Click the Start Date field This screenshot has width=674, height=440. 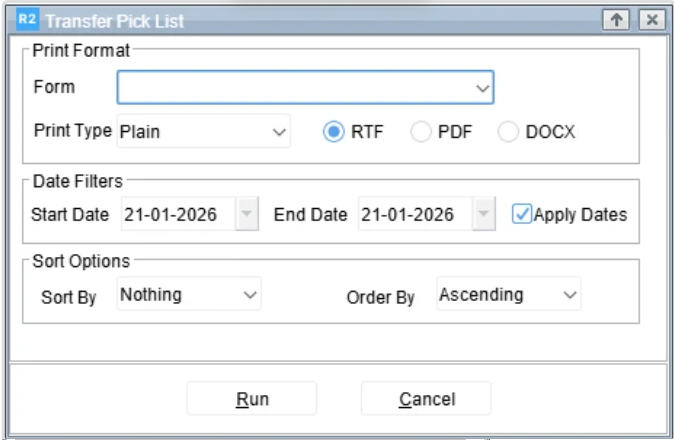[x=178, y=214]
